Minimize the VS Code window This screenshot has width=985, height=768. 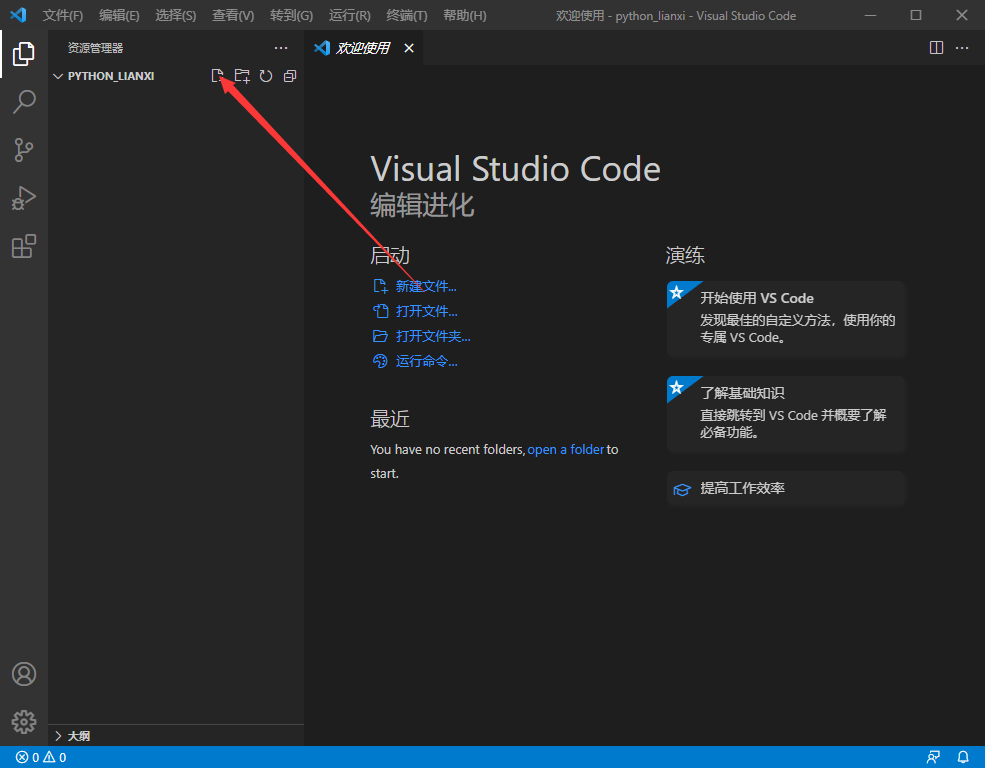870,15
